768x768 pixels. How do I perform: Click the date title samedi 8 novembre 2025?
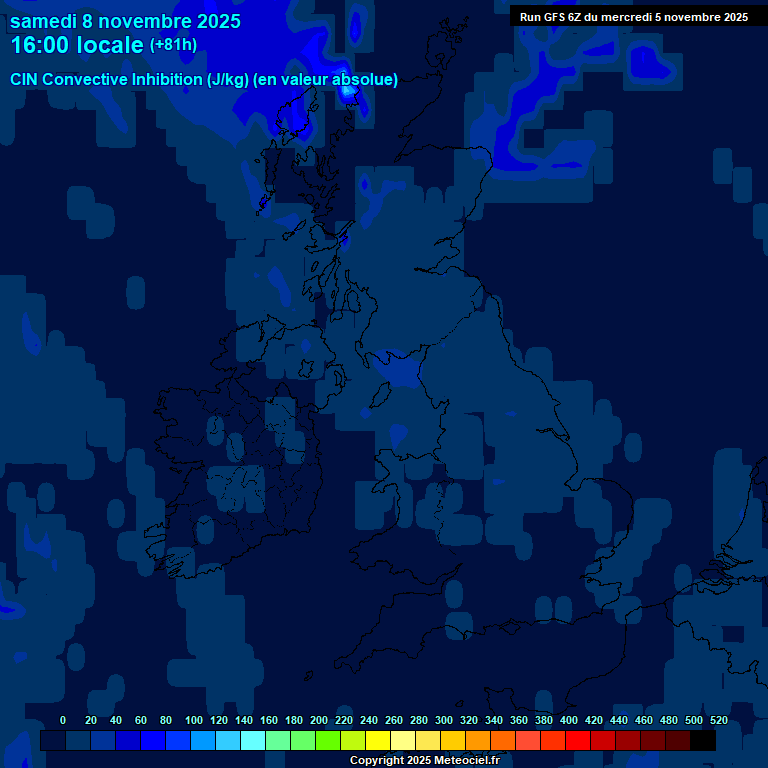(x=125, y=20)
